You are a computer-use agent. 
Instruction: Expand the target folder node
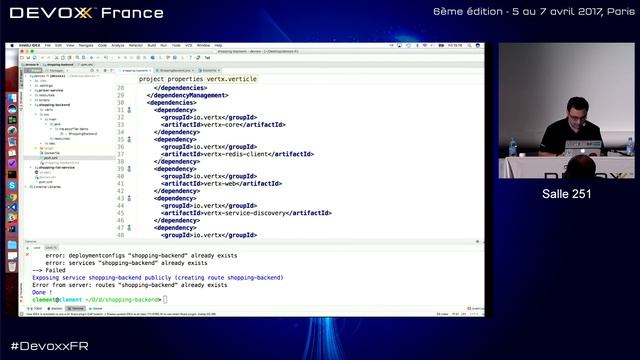(36, 148)
